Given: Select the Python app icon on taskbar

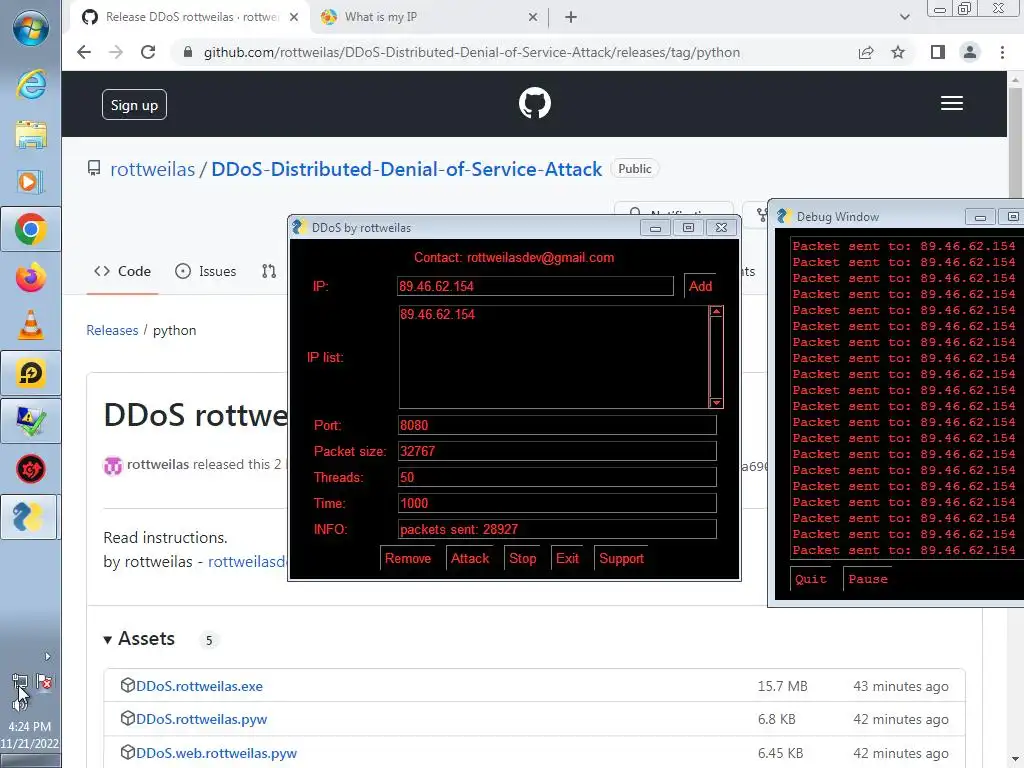Looking at the screenshot, I should pos(29,517).
